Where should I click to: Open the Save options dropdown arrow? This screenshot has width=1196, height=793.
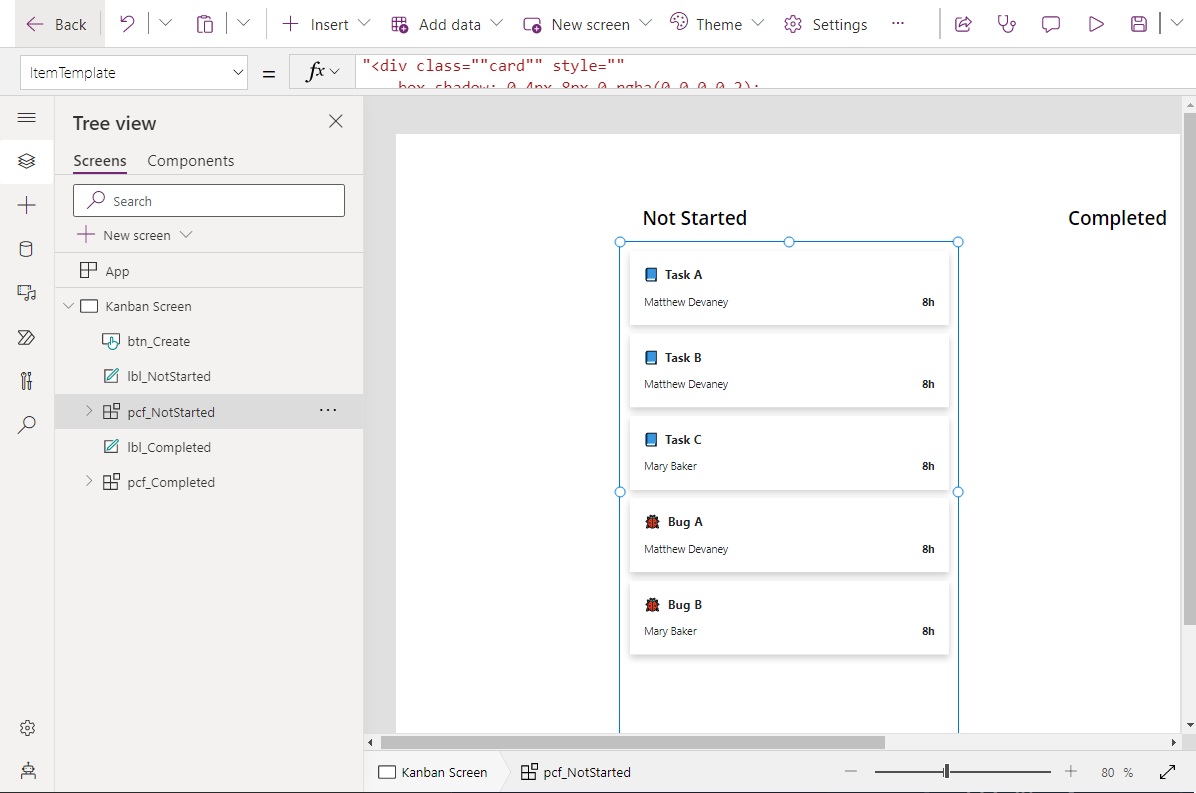coord(1177,24)
